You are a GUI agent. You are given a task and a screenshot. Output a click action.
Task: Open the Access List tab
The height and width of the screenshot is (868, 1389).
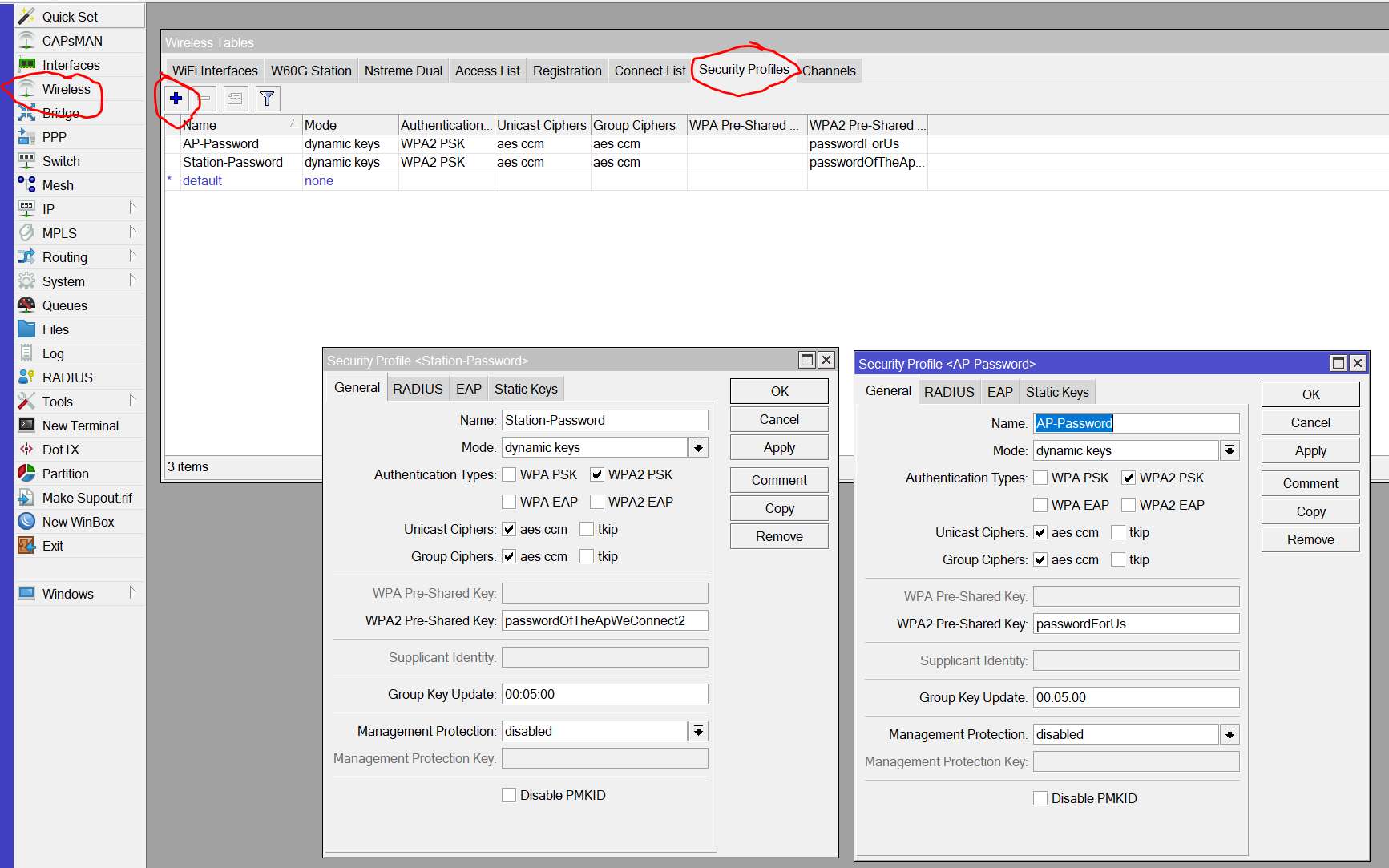tap(487, 71)
